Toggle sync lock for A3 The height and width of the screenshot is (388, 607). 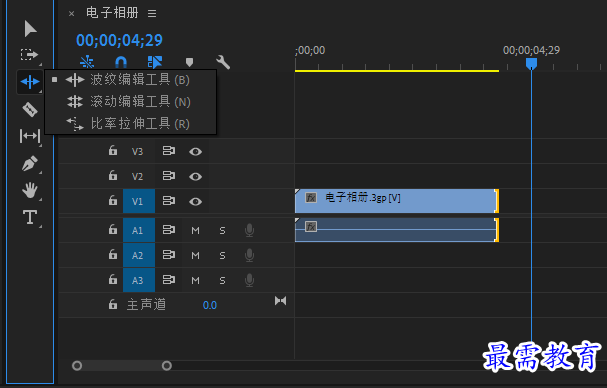pyautogui.click(x=168, y=280)
